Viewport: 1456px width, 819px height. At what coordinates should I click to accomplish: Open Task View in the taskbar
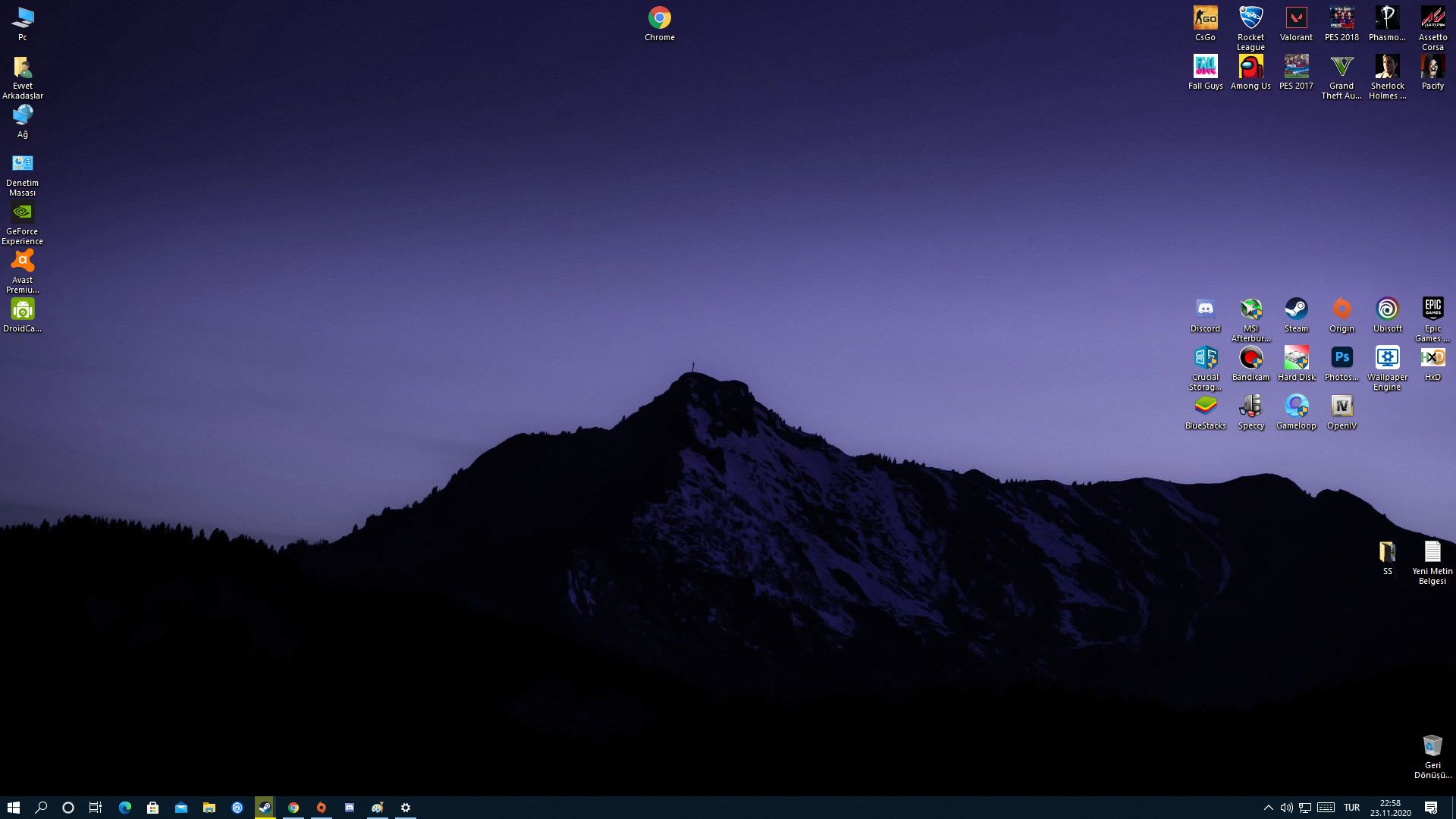96,808
